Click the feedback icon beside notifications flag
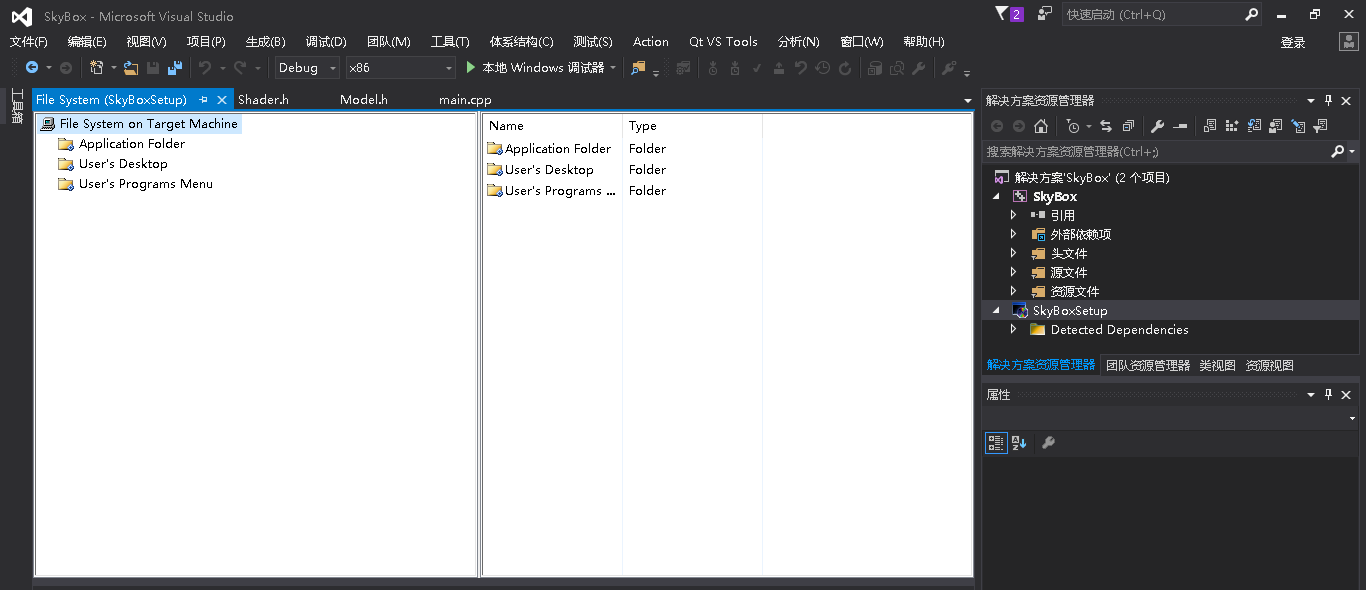 [x=1045, y=14]
